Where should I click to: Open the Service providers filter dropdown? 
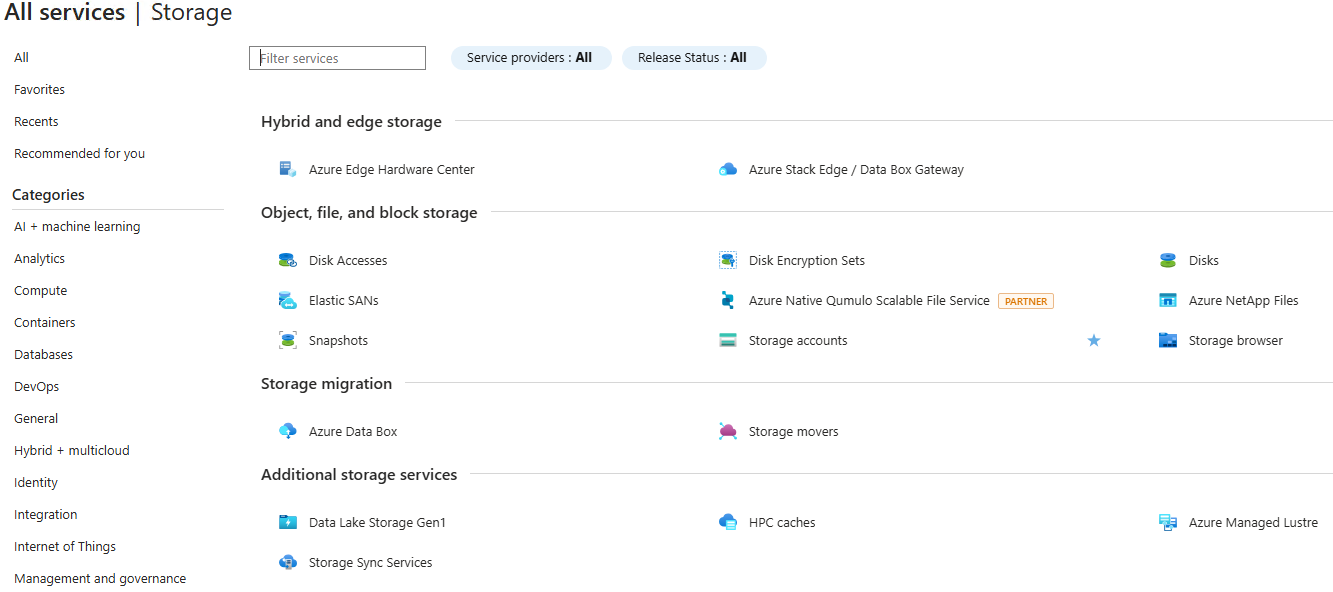point(530,58)
